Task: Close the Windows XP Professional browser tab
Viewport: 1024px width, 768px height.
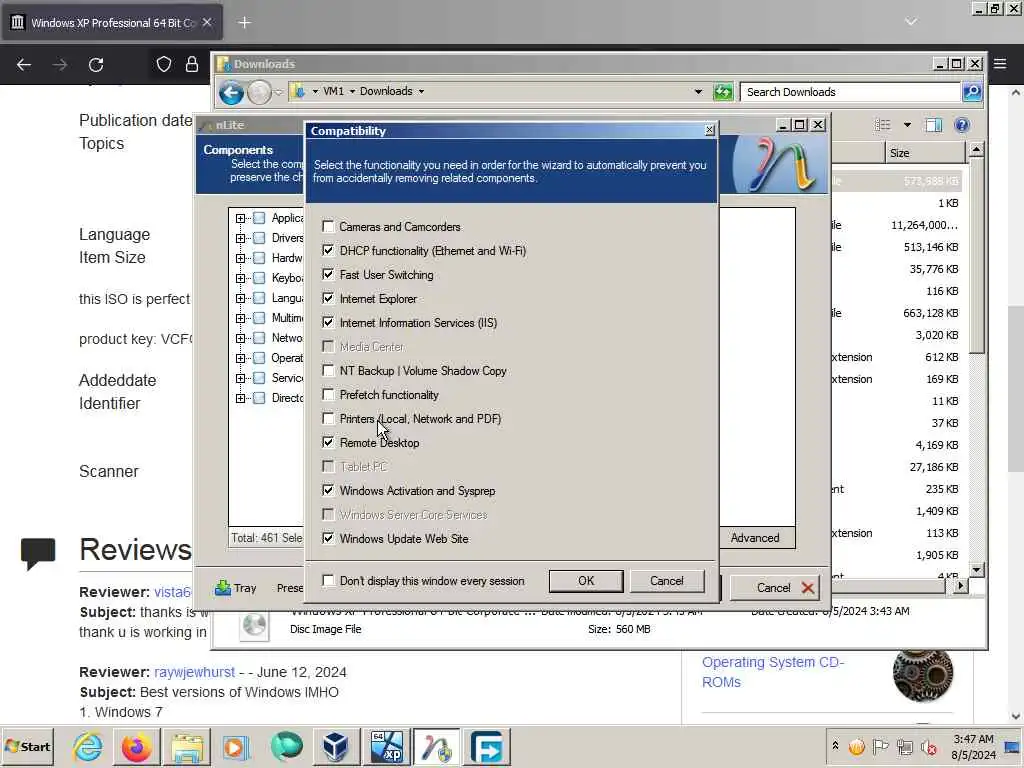Action: (206, 23)
